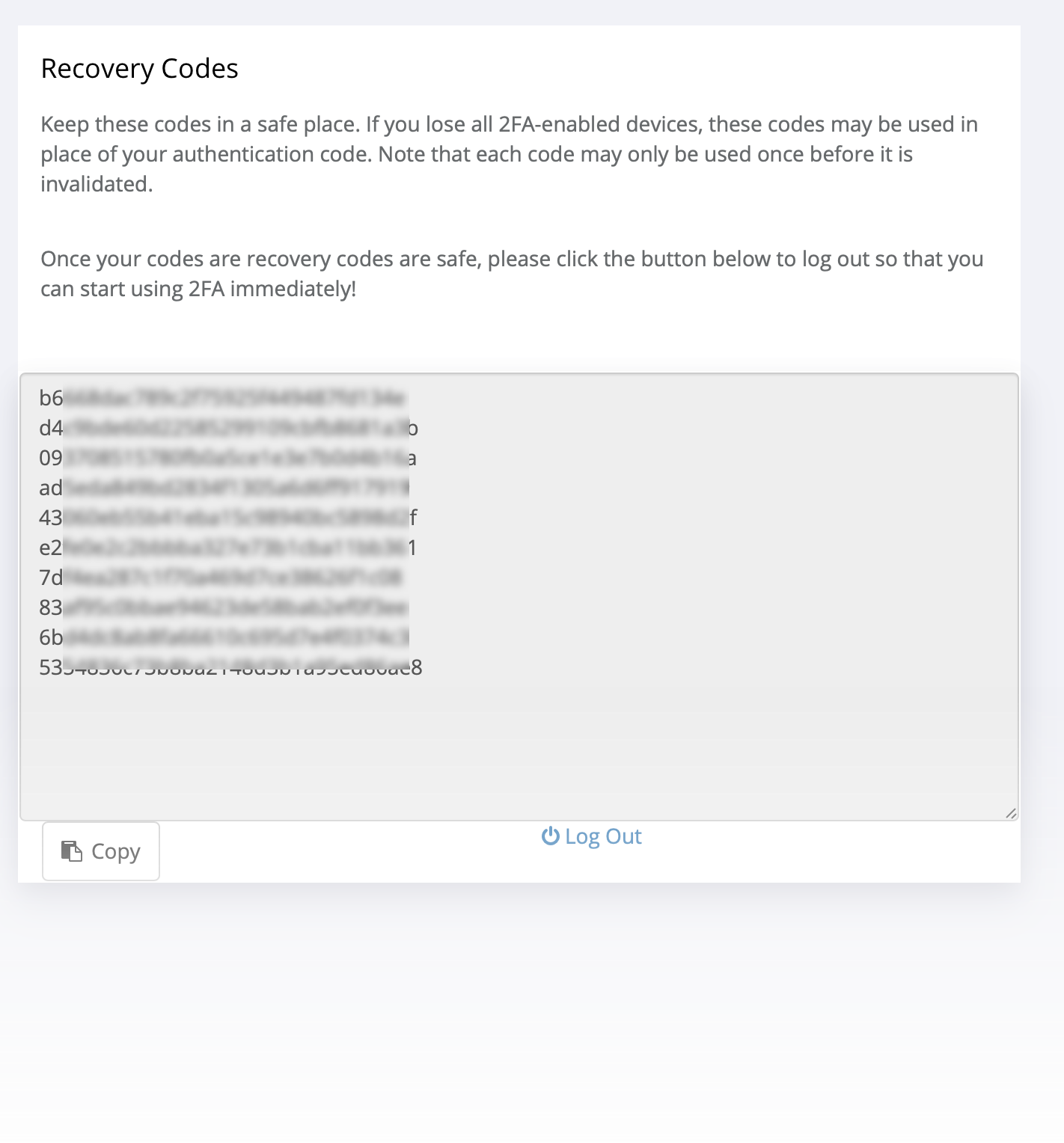Click the code line beginning with e2
1064x1143 pixels.
pyautogui.click(x=224, y=548)
